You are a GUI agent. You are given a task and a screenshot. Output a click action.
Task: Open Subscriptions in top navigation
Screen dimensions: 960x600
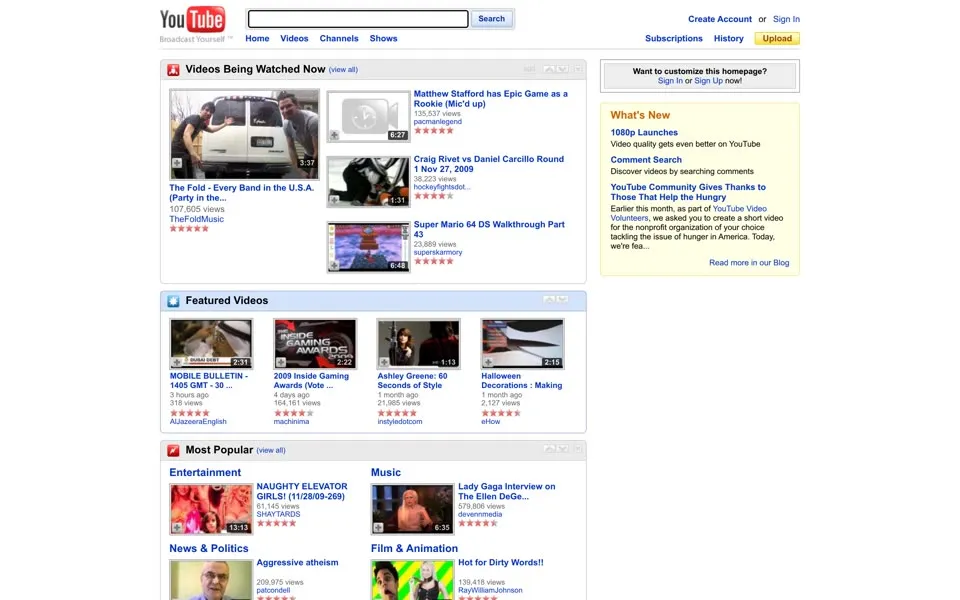pyautogui.click(x=673, y=38)
